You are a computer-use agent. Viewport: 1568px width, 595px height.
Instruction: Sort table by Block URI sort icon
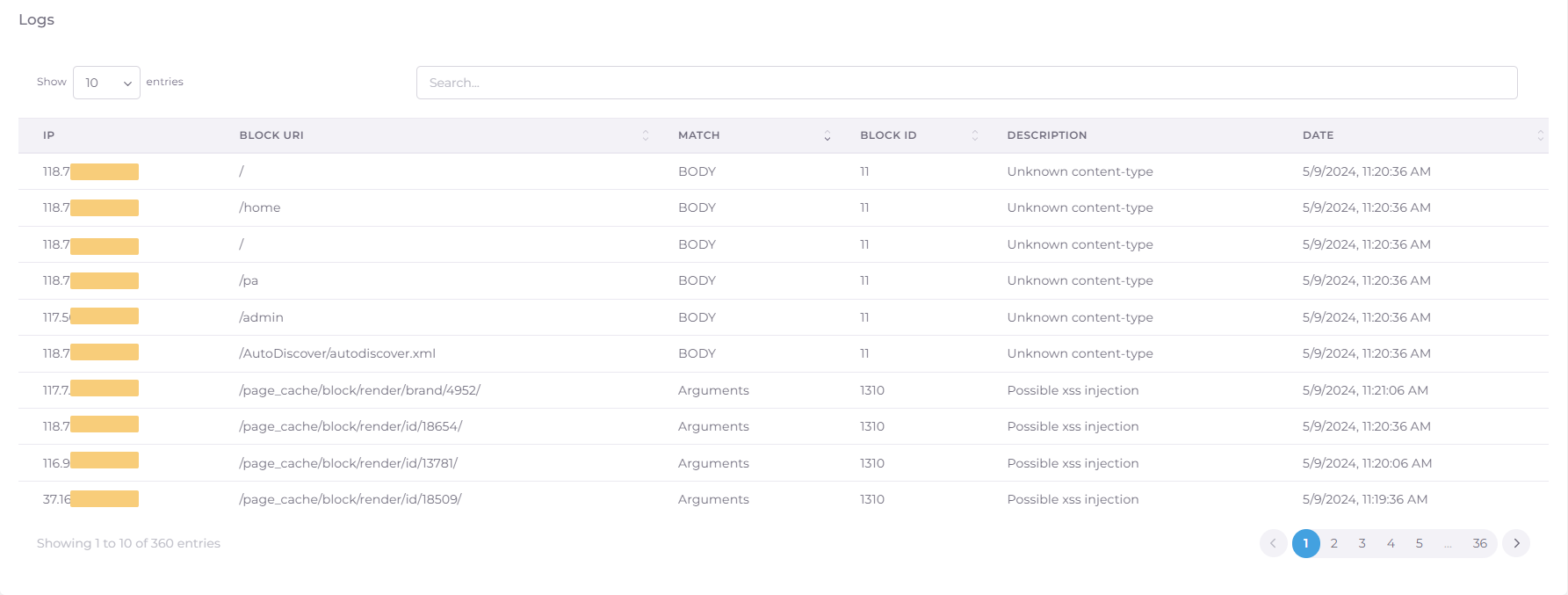(646, 135)
